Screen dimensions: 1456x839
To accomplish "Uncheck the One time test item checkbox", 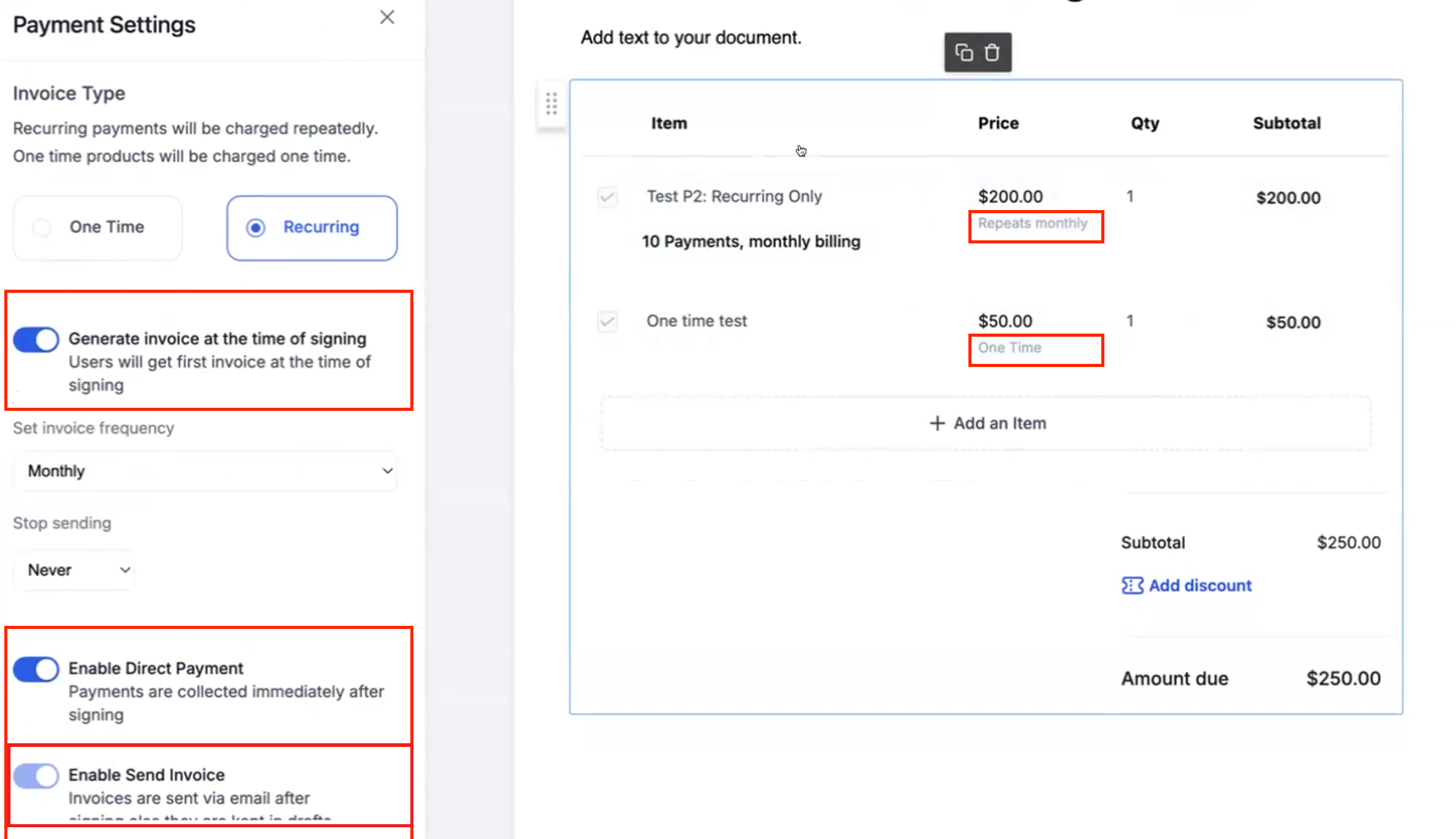I will tap(607, 321).
